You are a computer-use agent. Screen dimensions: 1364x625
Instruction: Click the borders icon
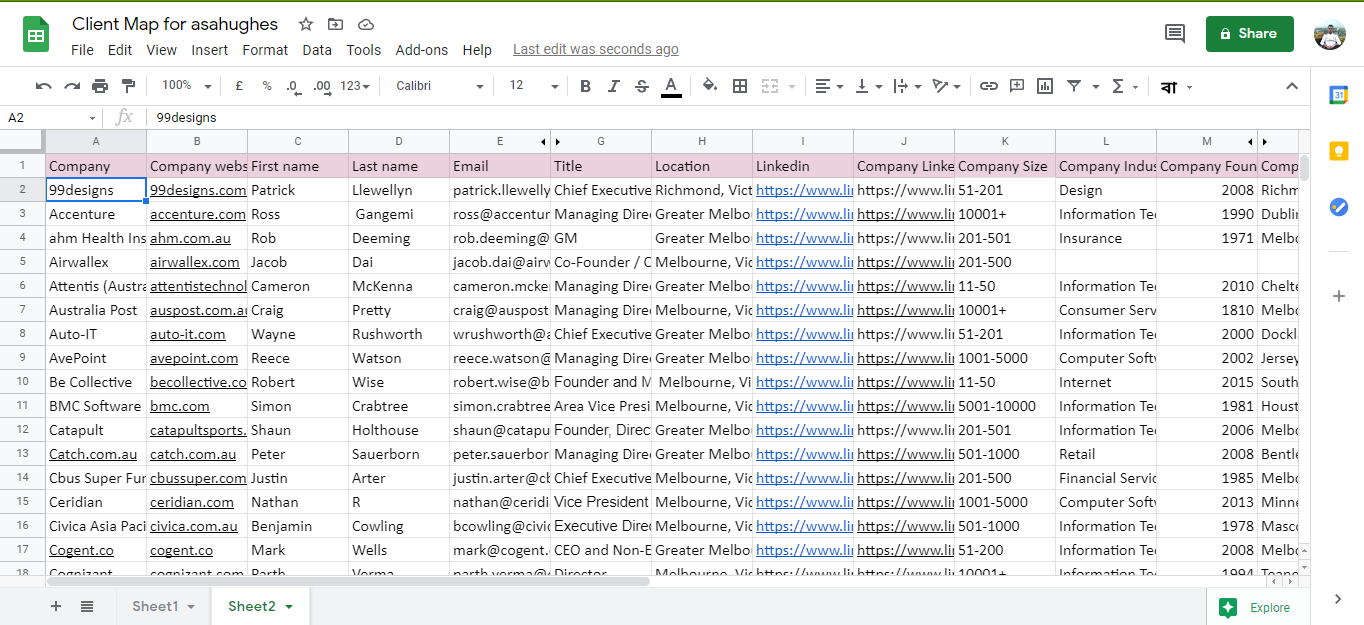coord(739,86)
